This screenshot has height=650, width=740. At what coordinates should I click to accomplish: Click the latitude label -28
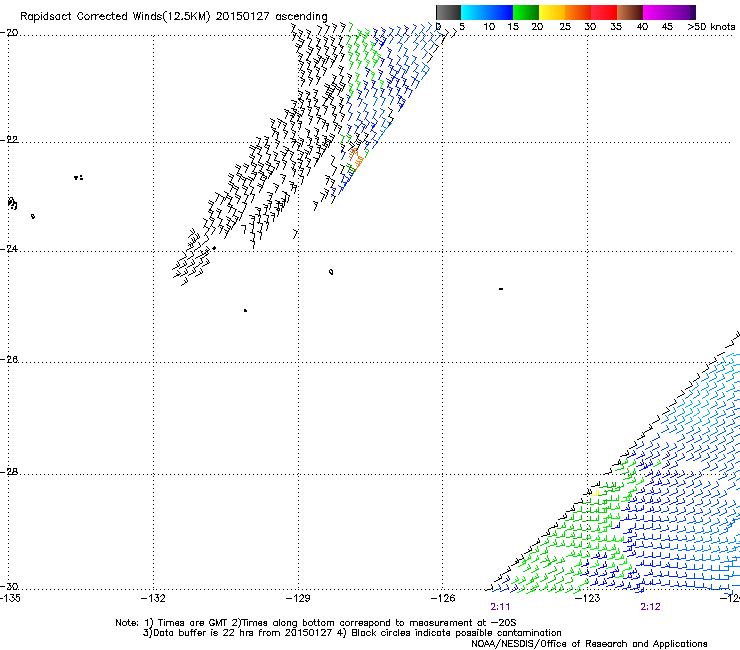point(9,472)
